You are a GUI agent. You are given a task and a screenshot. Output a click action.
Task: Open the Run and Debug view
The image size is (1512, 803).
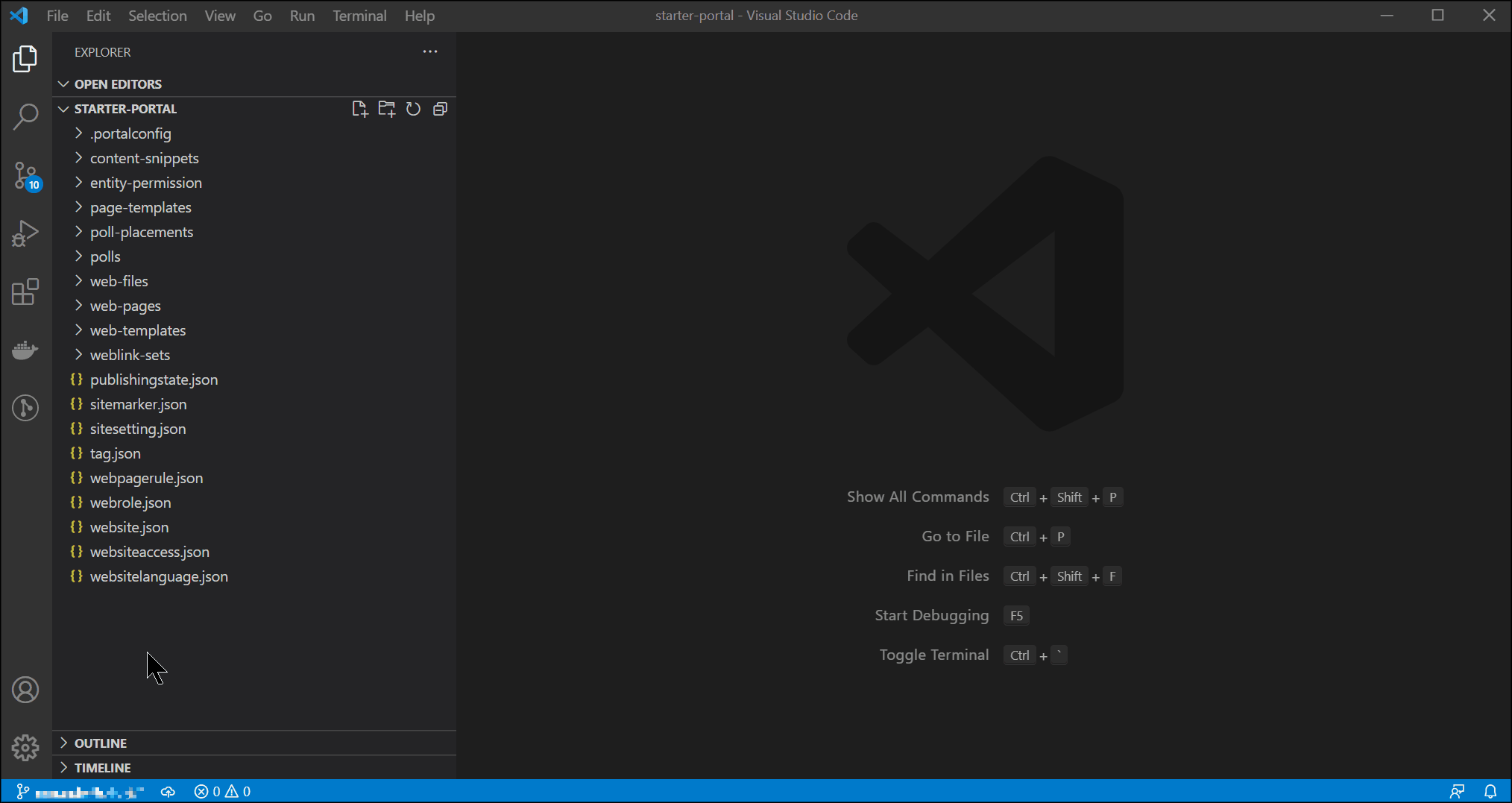click(x=25, y=233)
